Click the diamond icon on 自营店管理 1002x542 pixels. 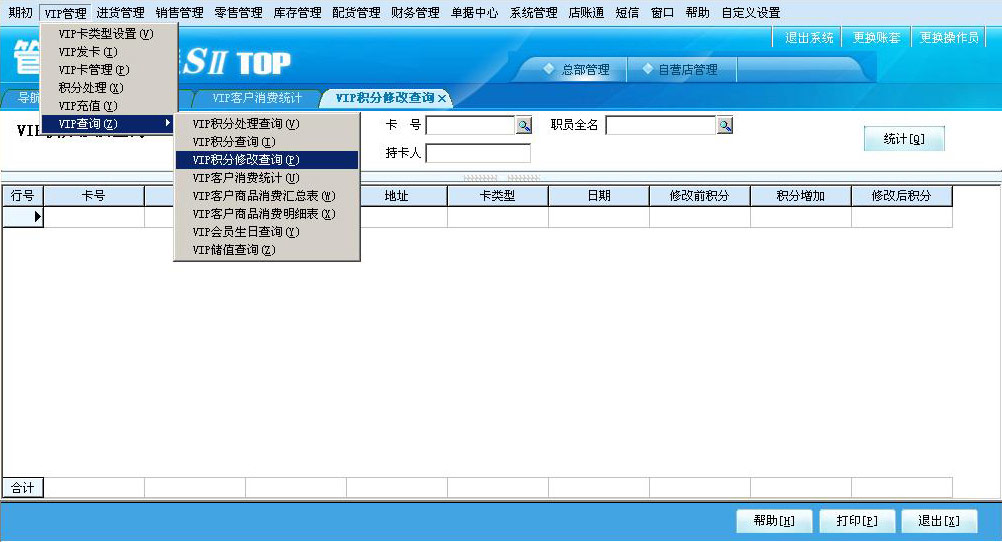tap(647, 69)
